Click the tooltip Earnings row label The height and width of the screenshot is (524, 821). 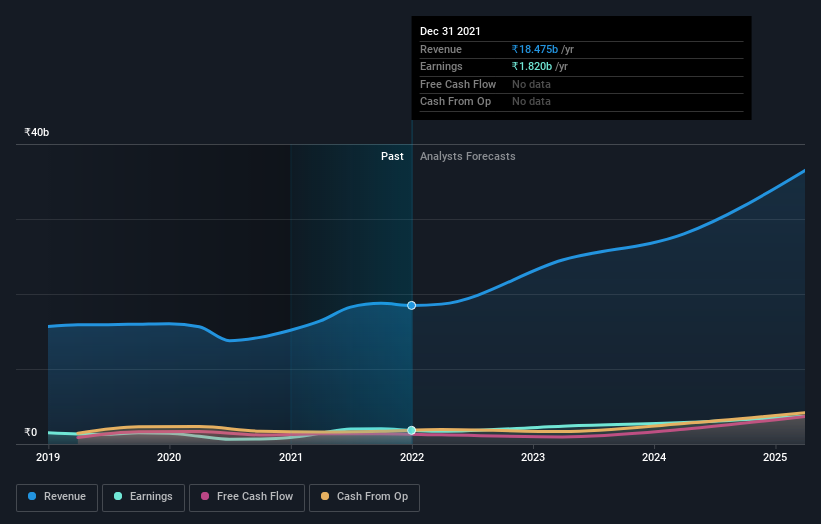tap(441, 66)
